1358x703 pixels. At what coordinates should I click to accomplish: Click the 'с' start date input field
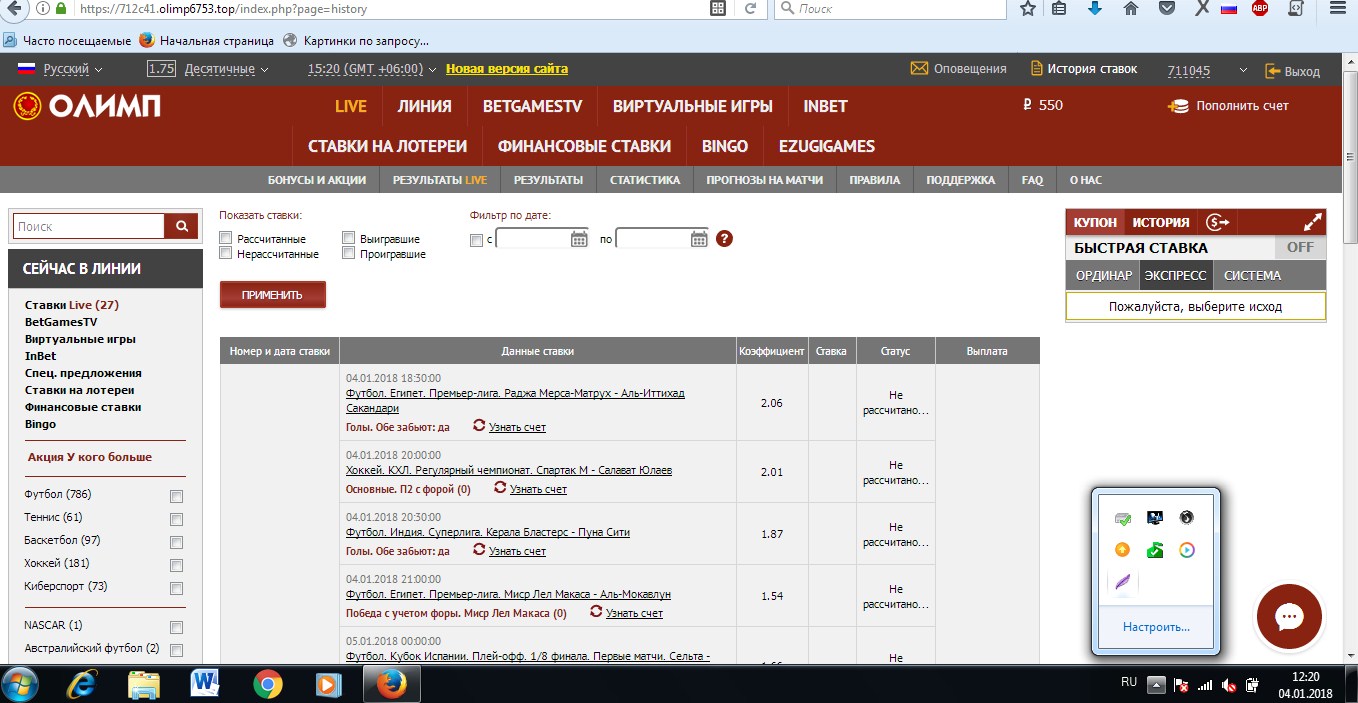coord(533,239)
